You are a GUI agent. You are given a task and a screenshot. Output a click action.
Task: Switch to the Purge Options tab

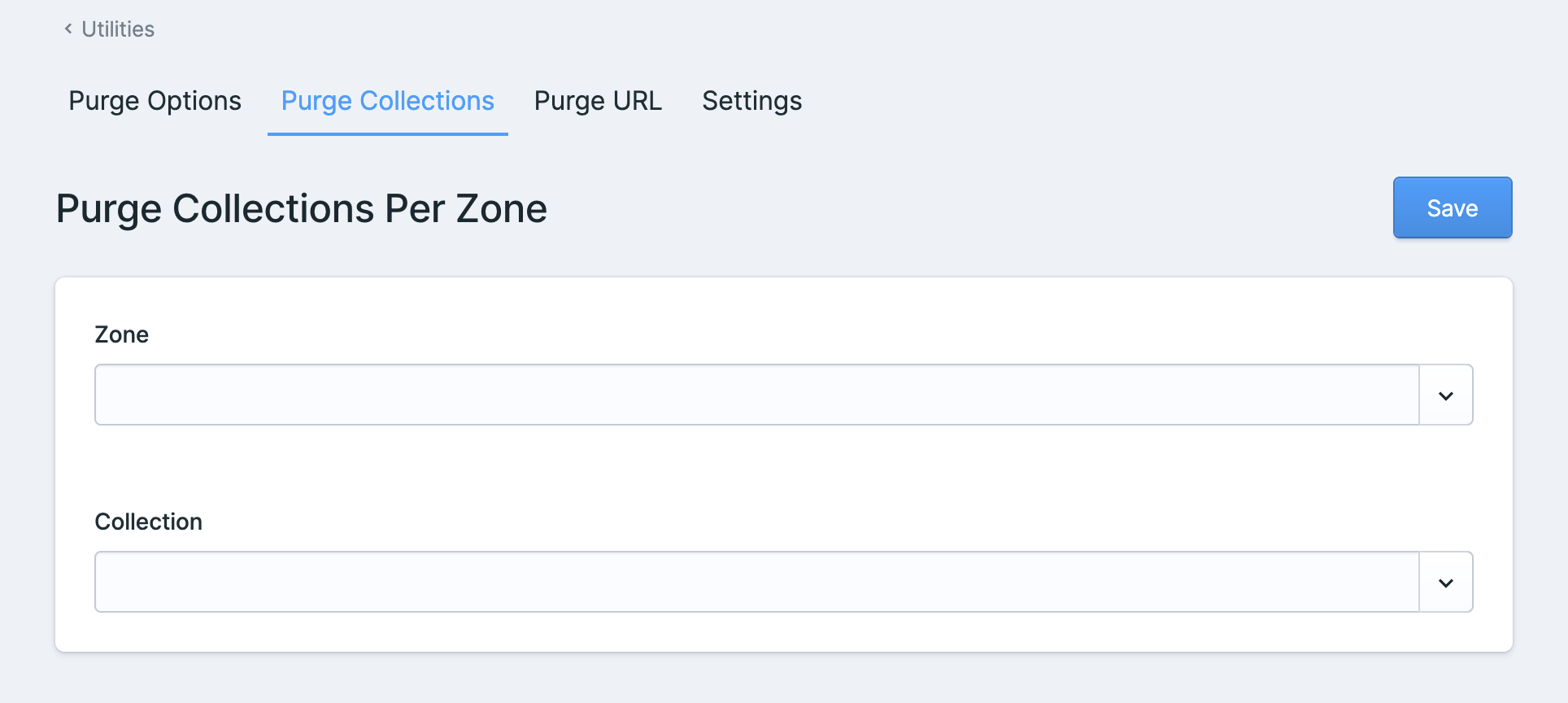point(155,101)
